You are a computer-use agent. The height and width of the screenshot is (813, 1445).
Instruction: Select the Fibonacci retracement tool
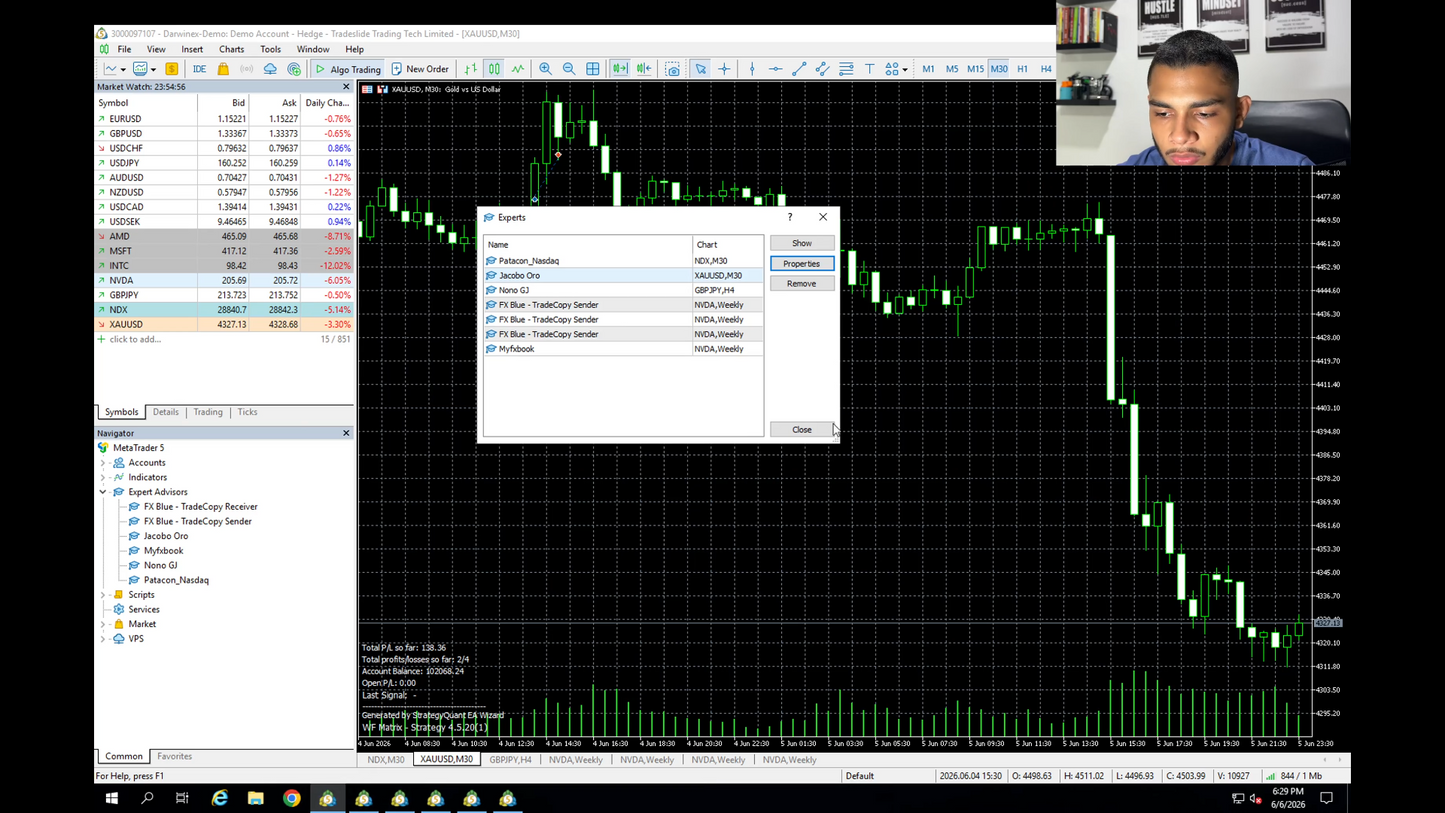[846, 69]
